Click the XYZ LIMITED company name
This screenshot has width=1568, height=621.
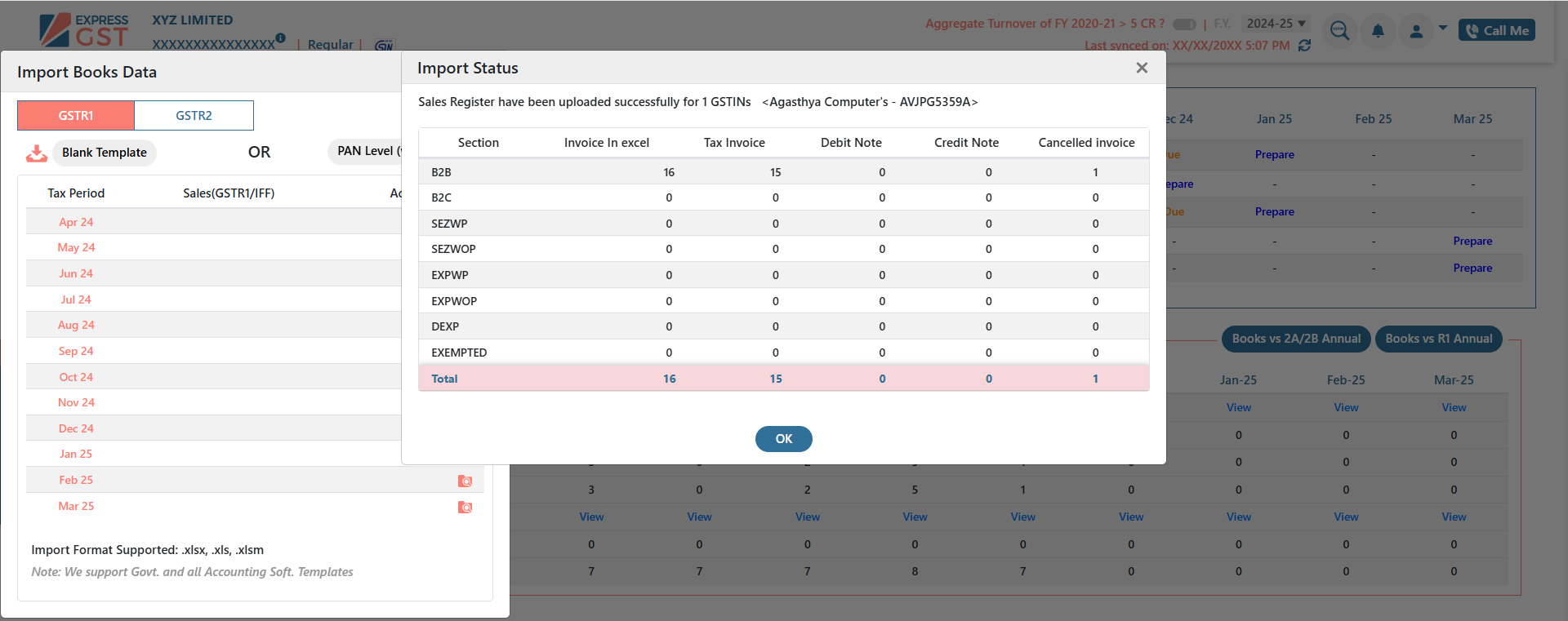(x=192, y=20)
